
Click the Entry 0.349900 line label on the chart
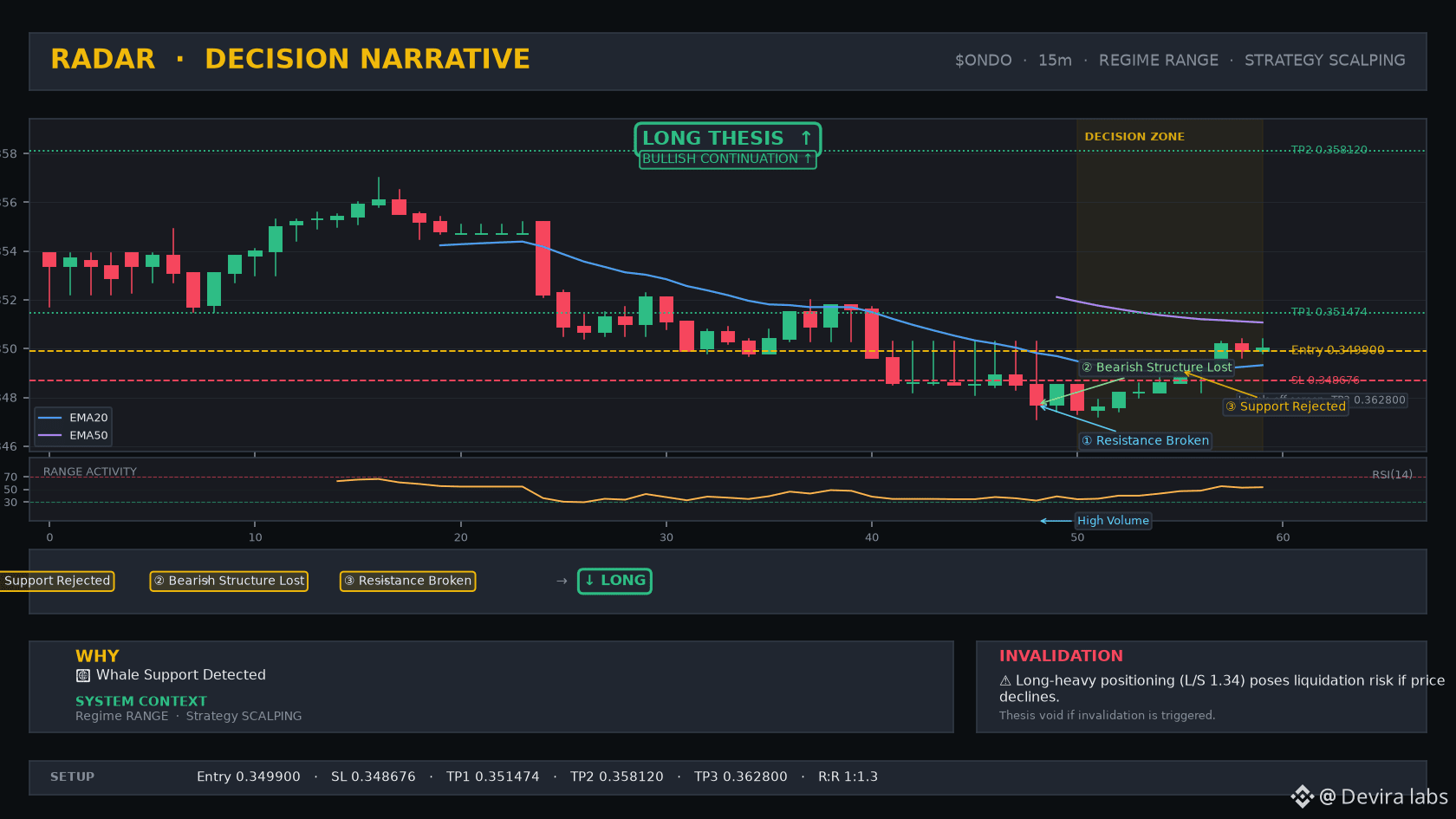[1337, 350]
